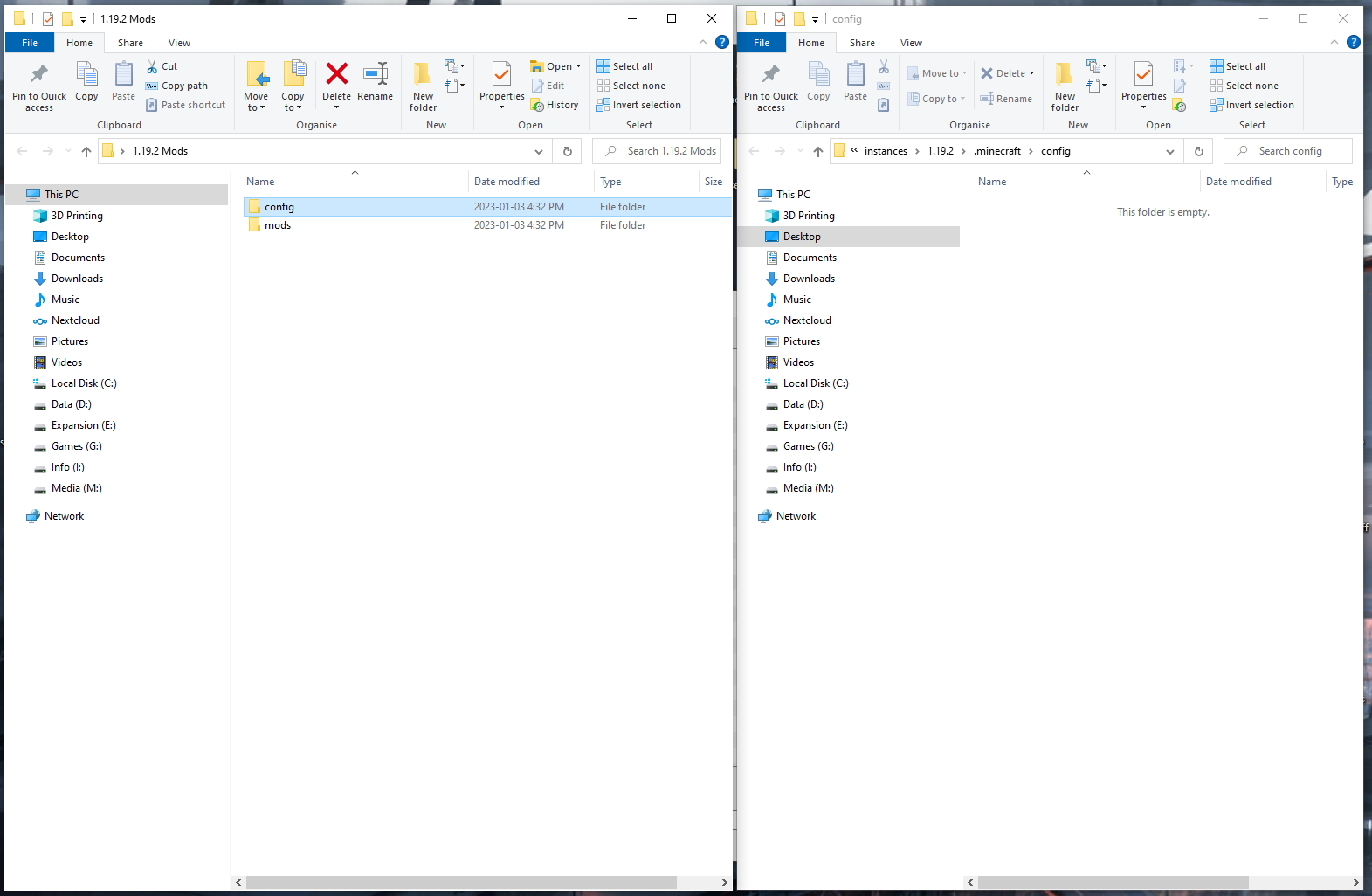This screenshot has height=896, width=1372.
Task: Open View tab in config window
Action: pos(911,43)
